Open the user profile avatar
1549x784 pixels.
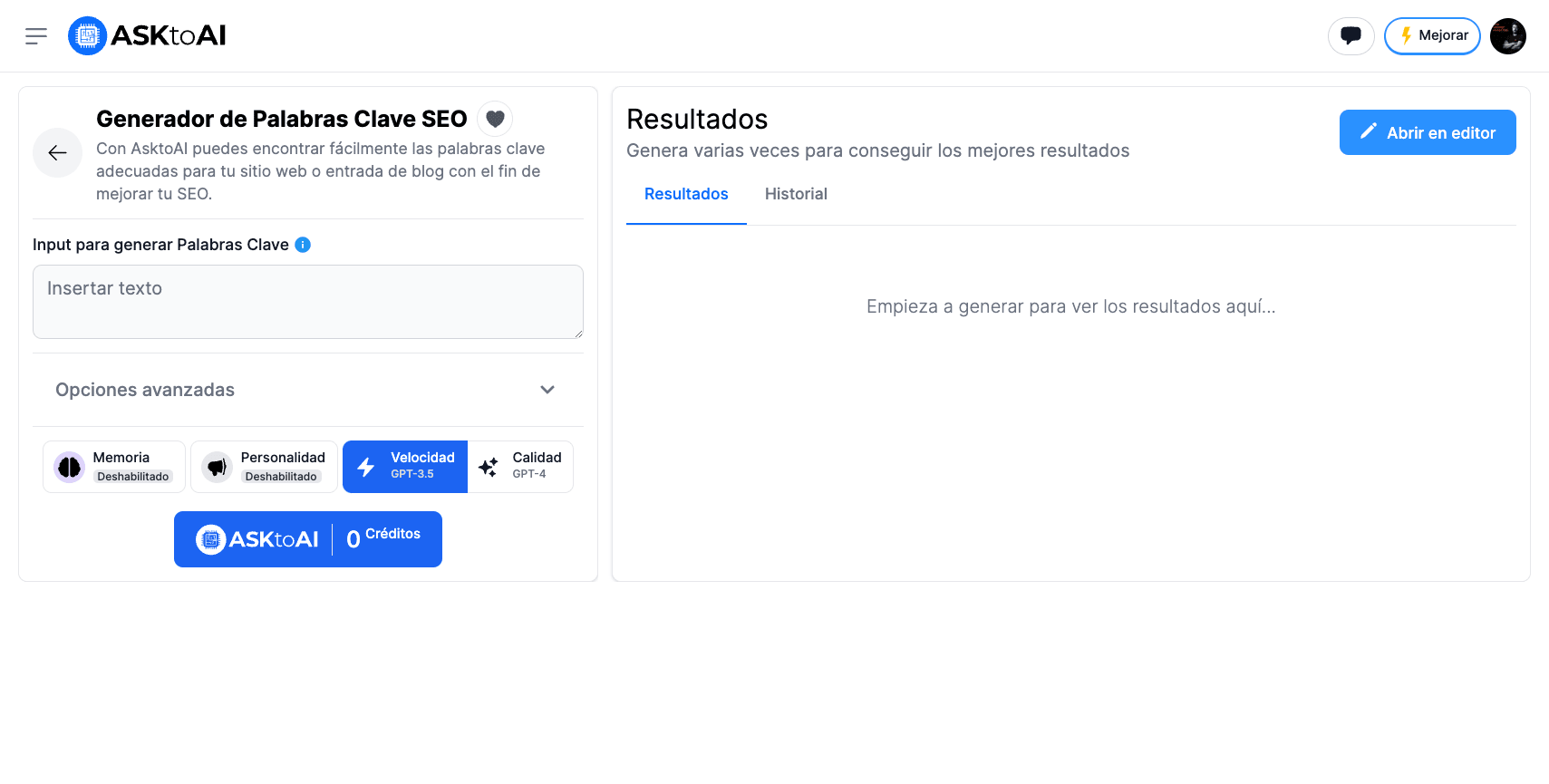click(x=1508, y=36)
